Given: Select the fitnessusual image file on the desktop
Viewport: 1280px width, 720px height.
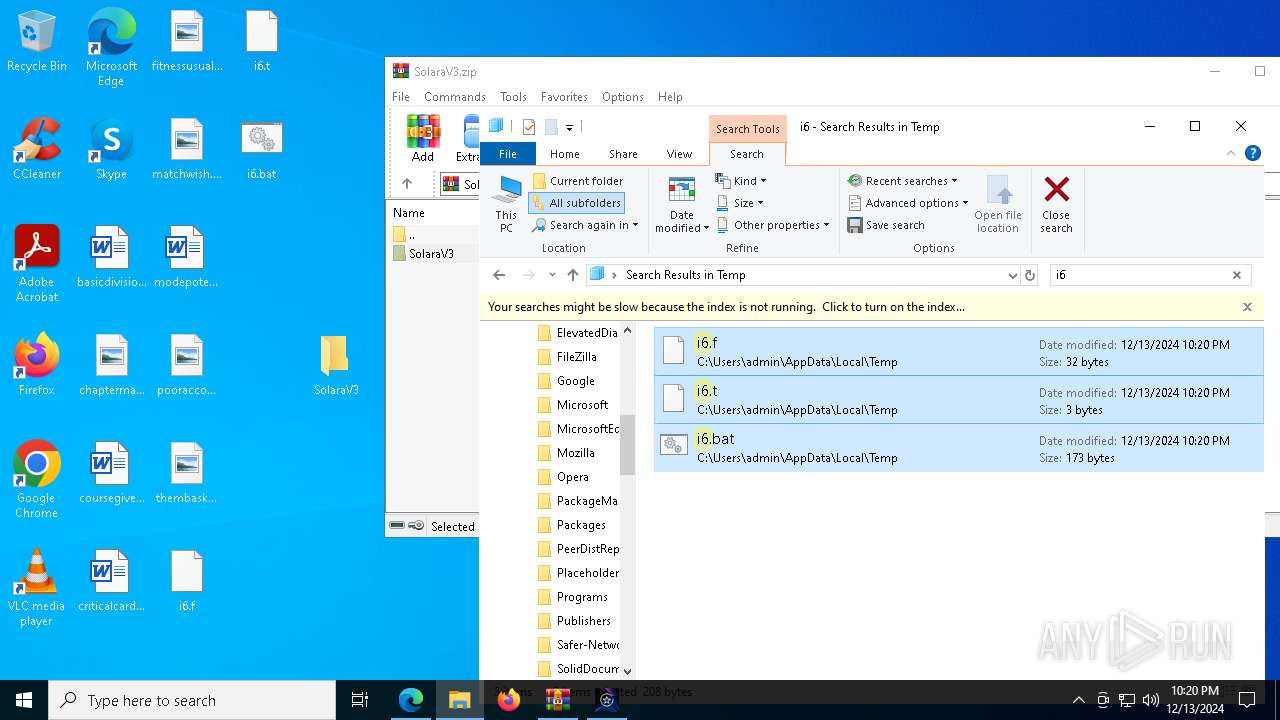Looking at the screenshot, I should [x=187, y=41].
